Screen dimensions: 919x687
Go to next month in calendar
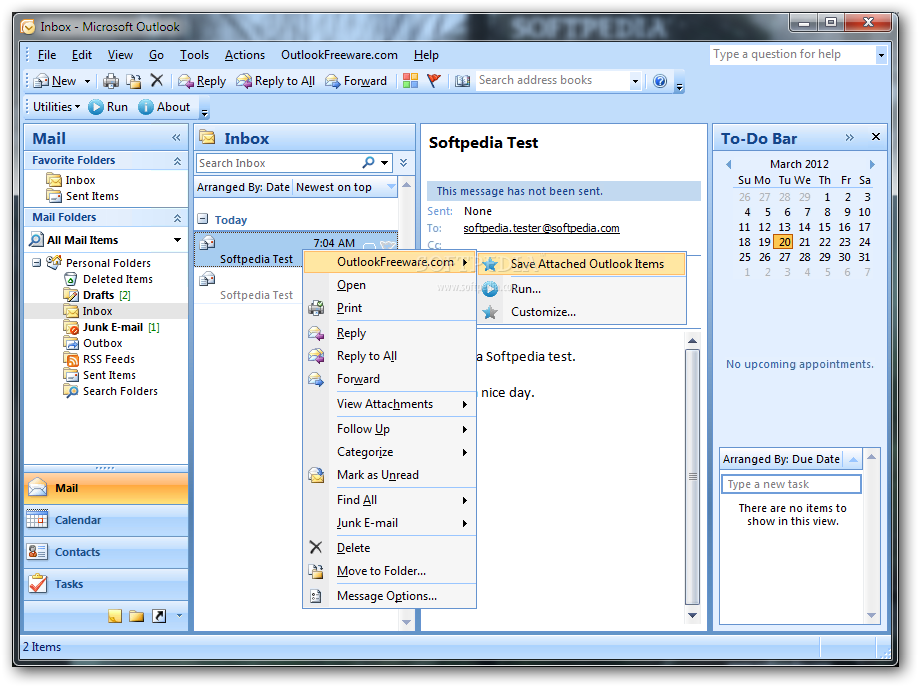pyautogui.click(x=872, y=164)
